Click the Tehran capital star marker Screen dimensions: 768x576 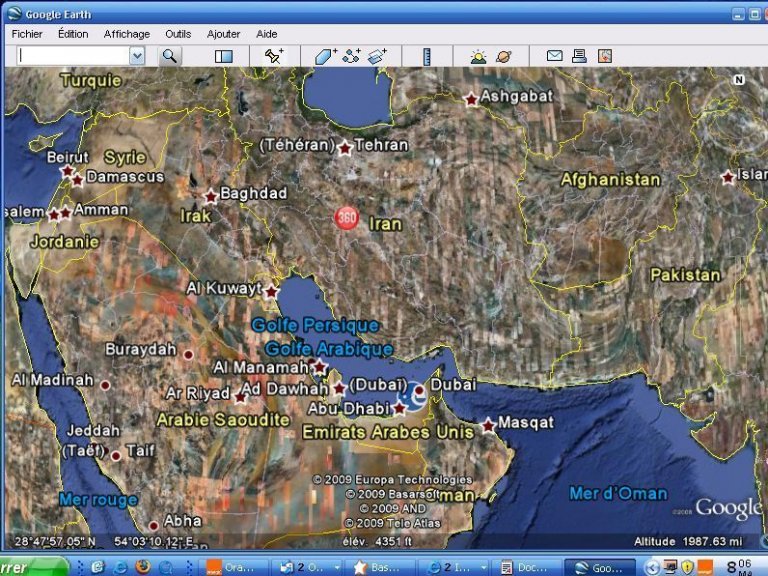[345, 147]
